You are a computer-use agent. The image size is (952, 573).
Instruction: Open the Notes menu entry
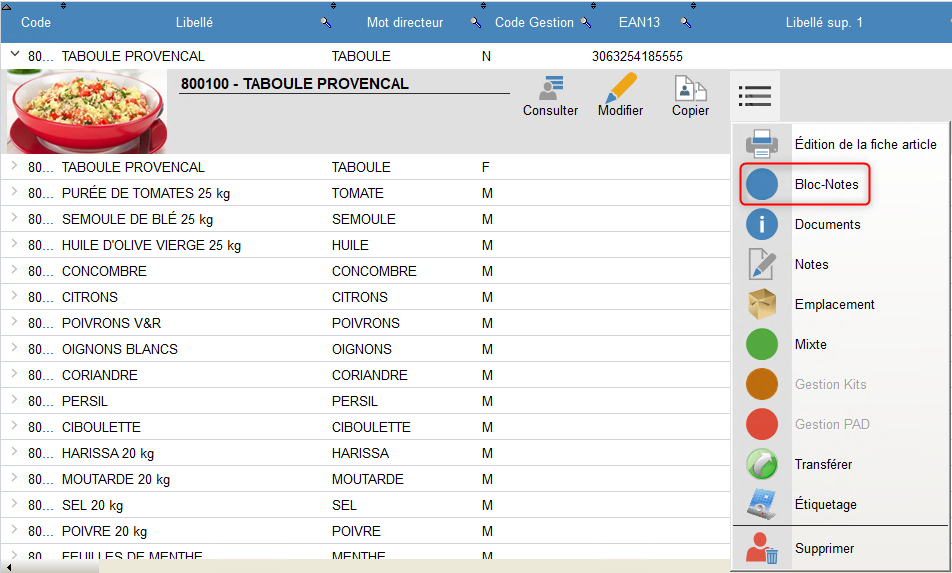[811, 264]
